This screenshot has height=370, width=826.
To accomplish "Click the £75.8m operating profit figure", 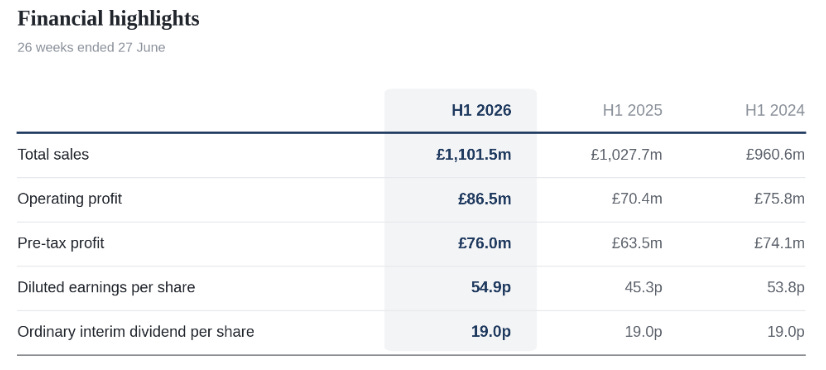I will point(780,199).
